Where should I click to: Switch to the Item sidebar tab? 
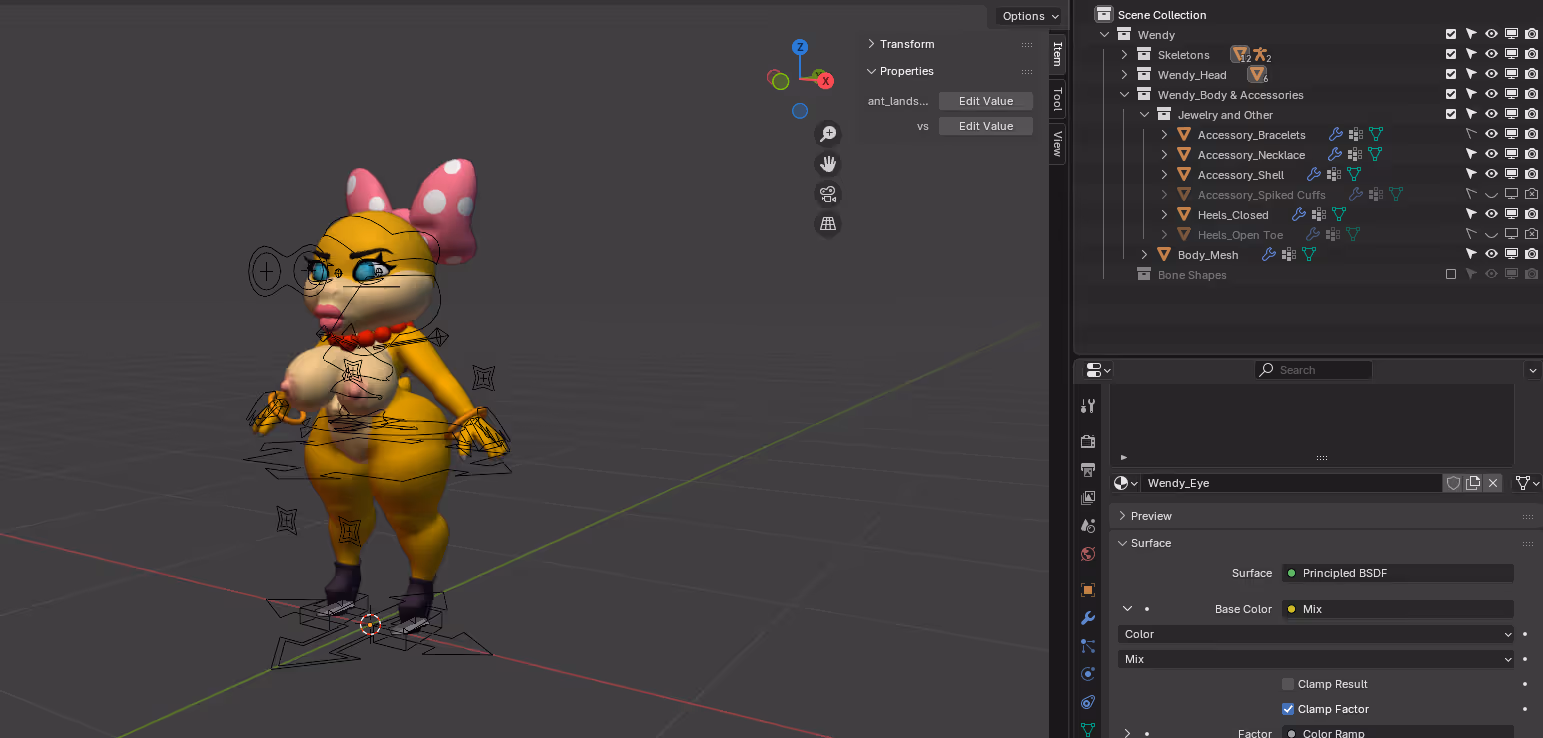pyautogui.click(x=1057, y=55)
